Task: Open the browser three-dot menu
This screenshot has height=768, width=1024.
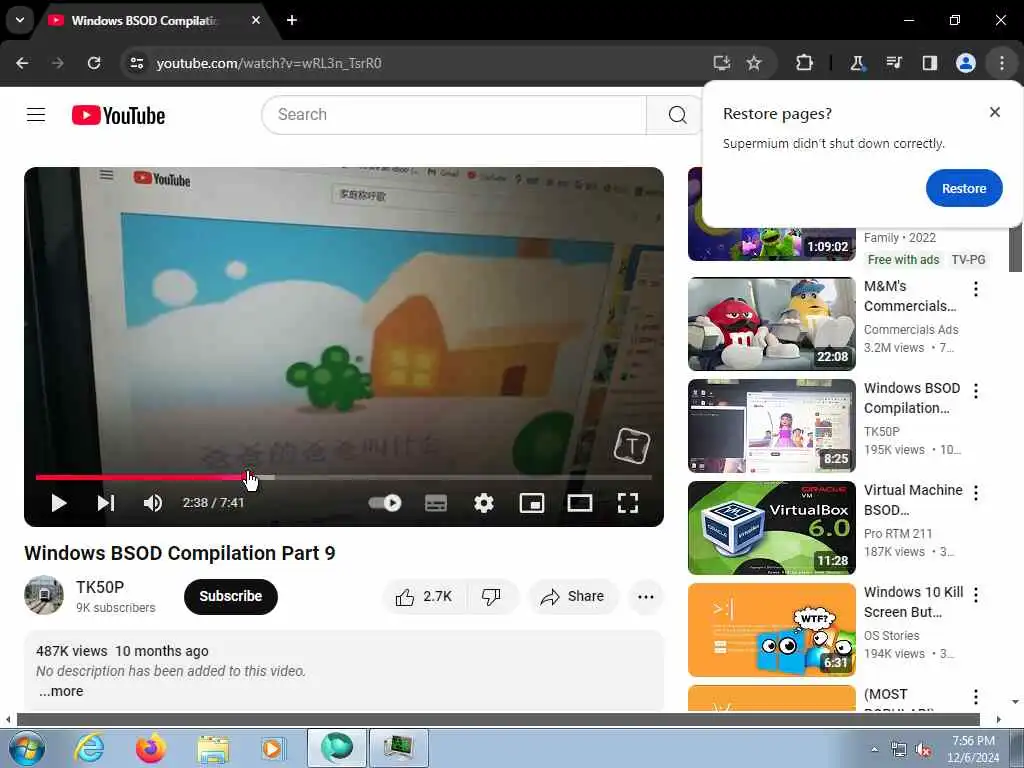Action: coord(1002,63)
